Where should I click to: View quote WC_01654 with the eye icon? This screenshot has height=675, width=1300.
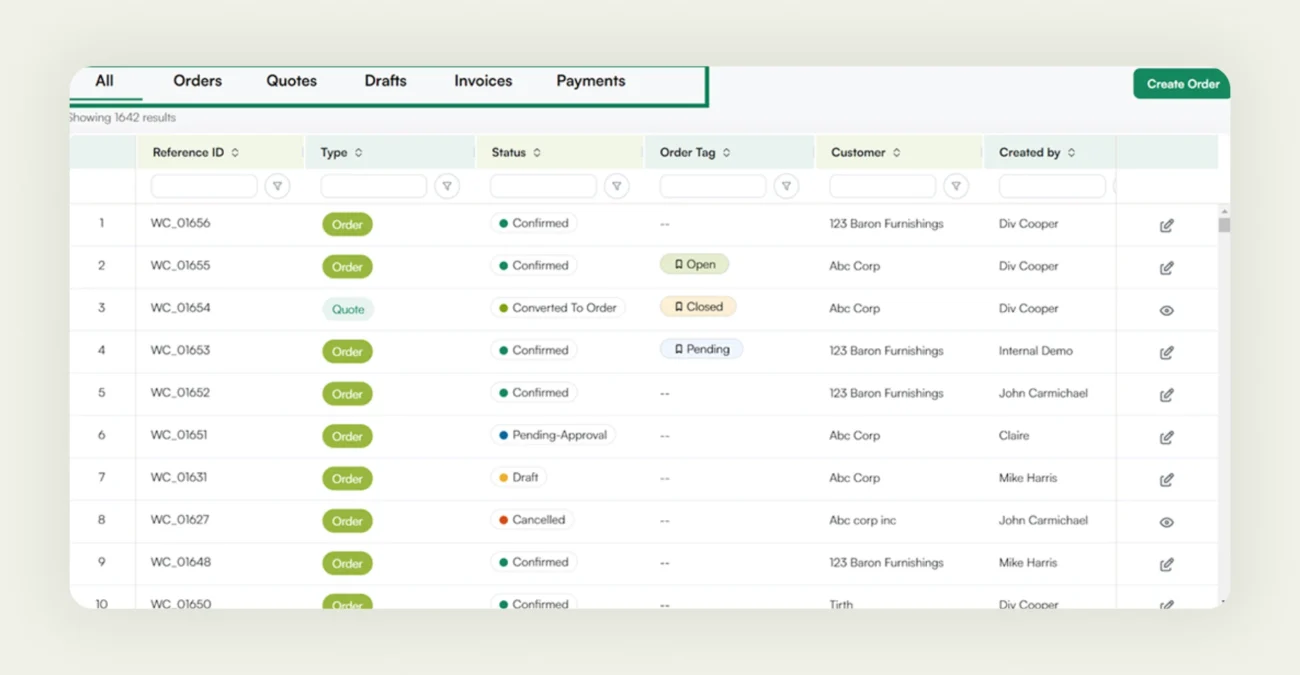pyautogui.click(x=1166, y=311)
